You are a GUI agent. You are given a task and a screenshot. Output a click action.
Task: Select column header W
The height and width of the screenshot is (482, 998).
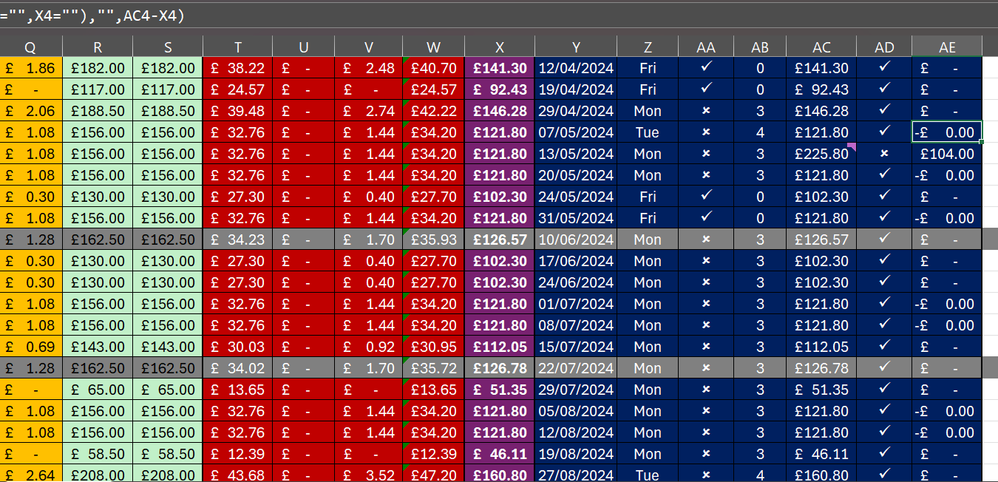[433, 47]
